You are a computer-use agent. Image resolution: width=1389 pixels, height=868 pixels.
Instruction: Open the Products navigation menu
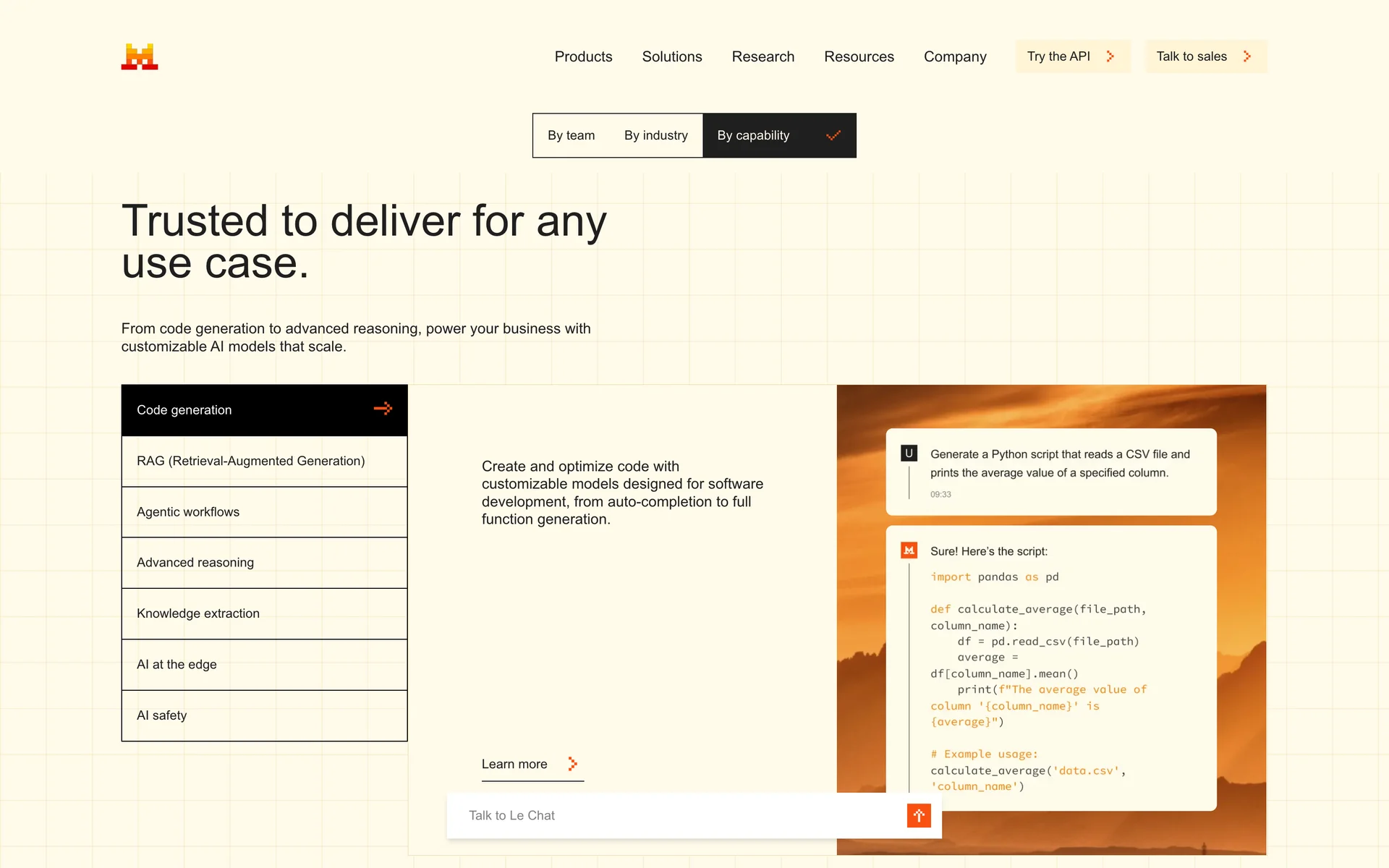pyautogui.click(x=583, y=56)
